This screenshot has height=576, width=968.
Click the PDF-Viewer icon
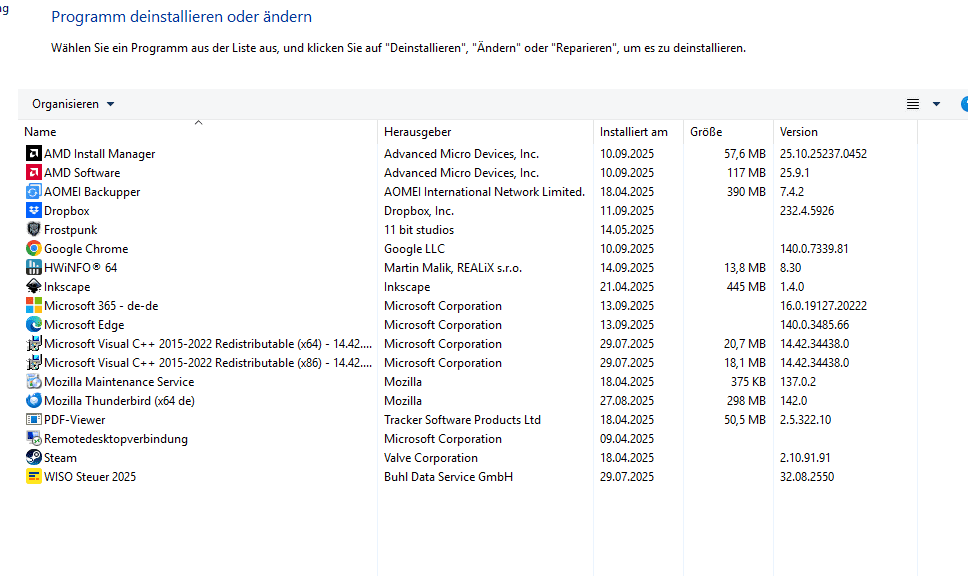[x=33, y=419]
